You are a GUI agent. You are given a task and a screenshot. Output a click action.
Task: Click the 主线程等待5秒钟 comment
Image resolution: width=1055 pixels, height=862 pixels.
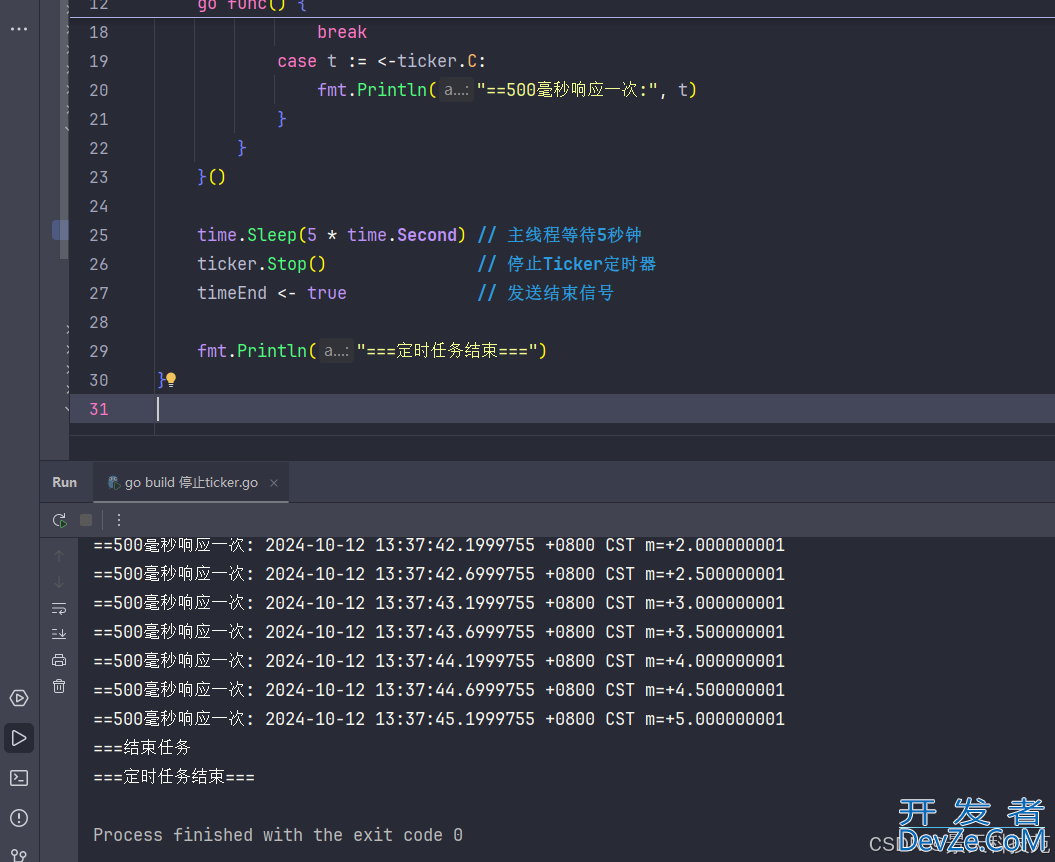pyautogui.click(x=574, y=235)
